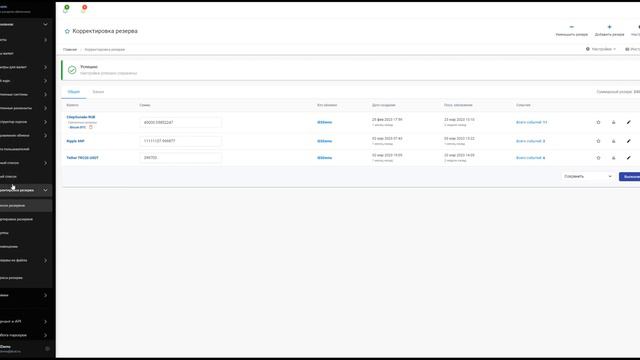640x360 pixels.
Task: Click the blue execute button beside the Сохранить dropdown
Action: pyautogui.click(x=629, y=176)
